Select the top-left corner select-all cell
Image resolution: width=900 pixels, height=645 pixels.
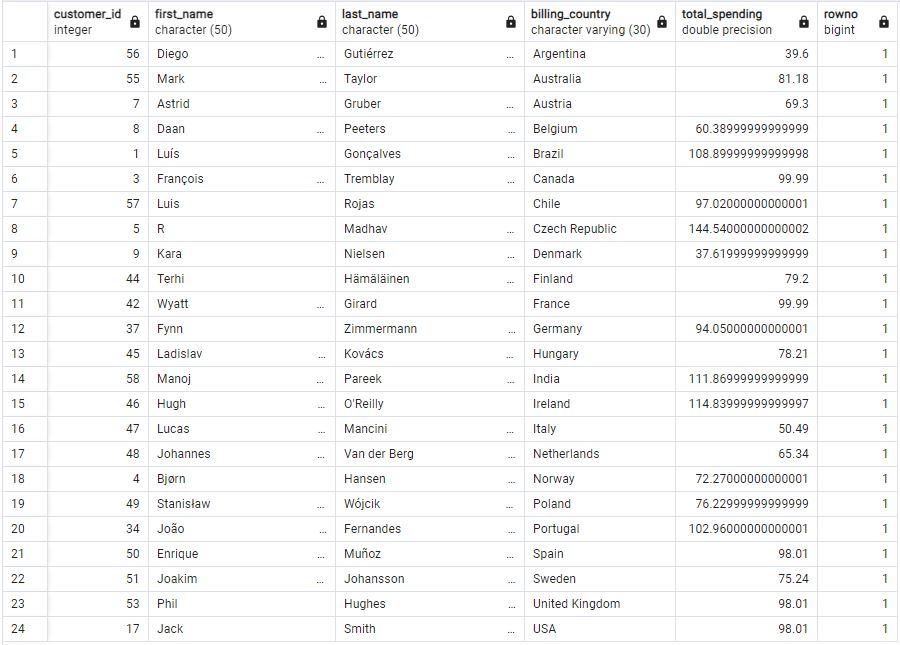point(25,22)
